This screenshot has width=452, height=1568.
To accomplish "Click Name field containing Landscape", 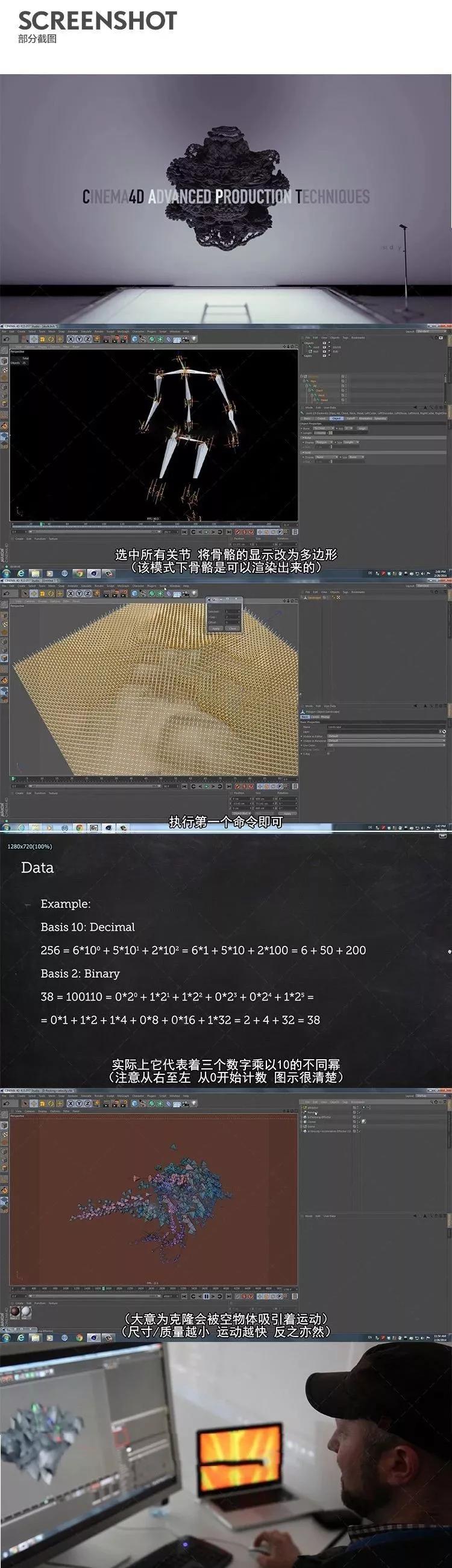I will [386, 727].
